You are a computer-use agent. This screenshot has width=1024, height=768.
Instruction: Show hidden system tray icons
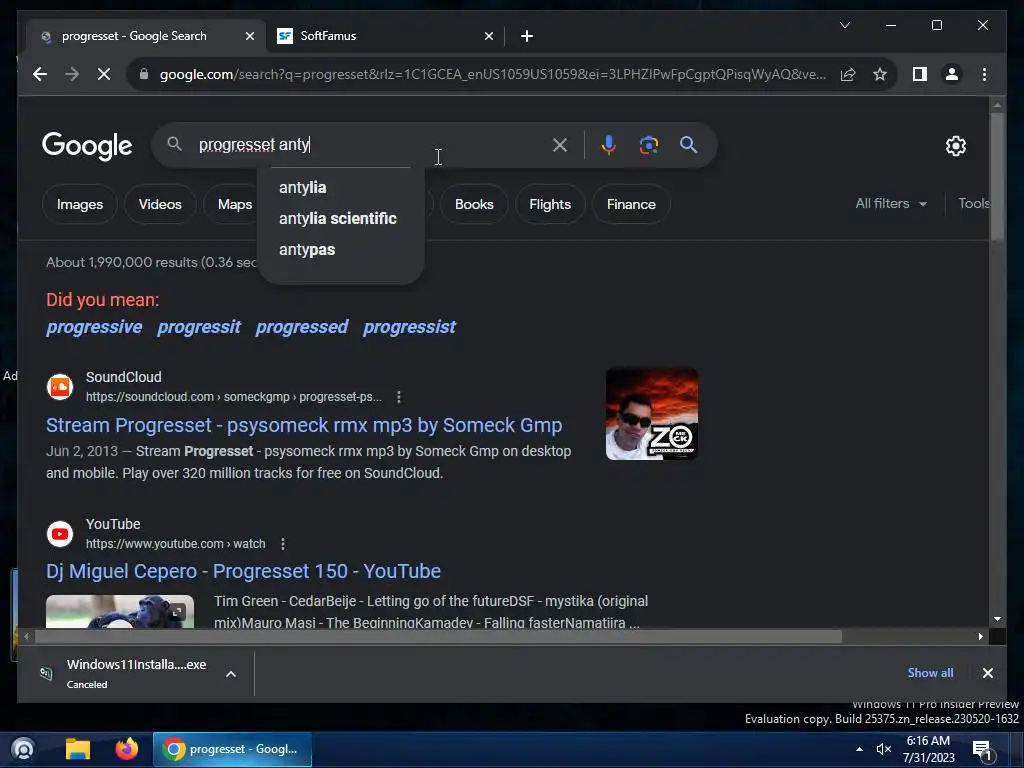click(859, 749)
